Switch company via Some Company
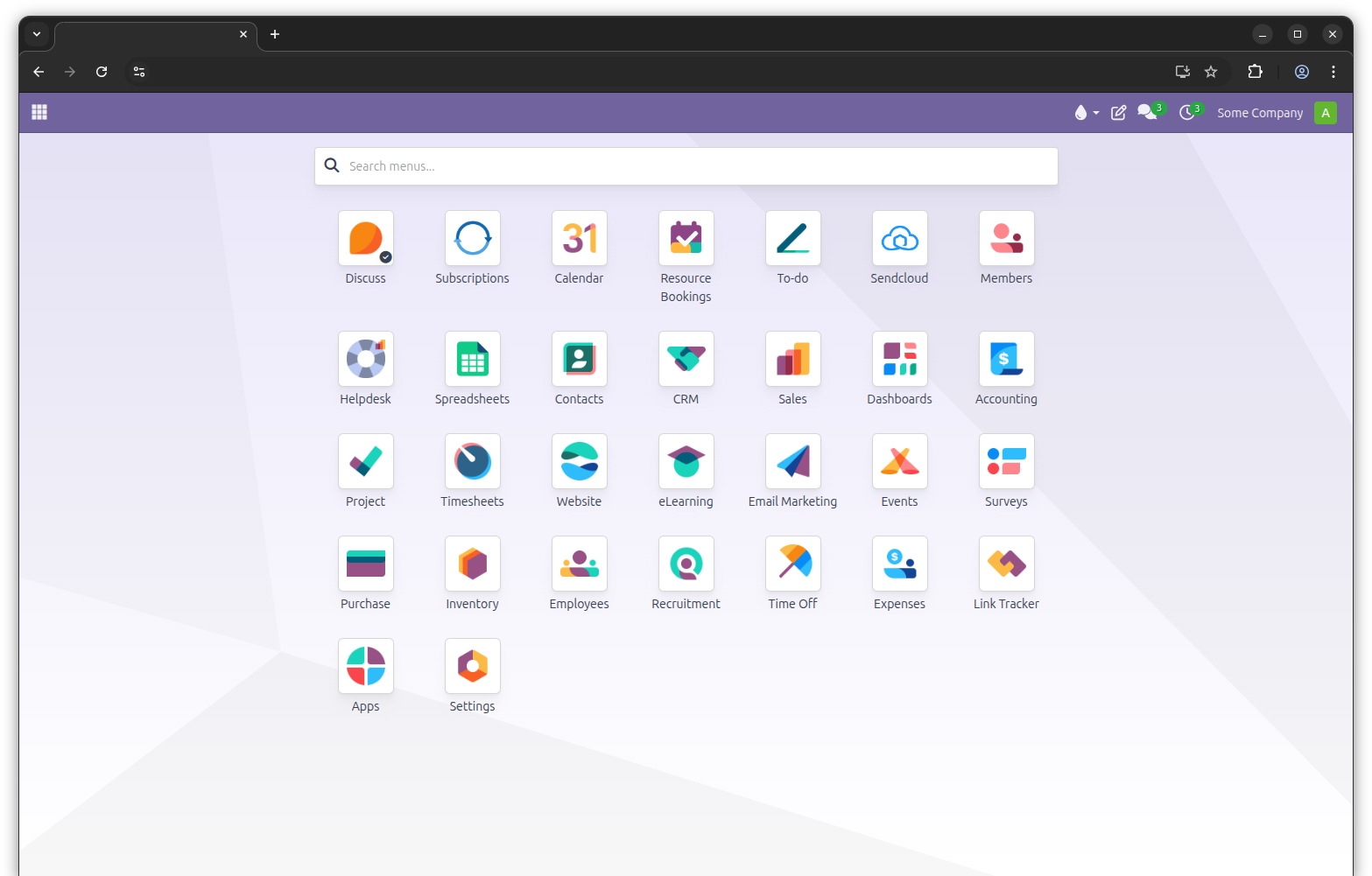 tap(1259, 113)
